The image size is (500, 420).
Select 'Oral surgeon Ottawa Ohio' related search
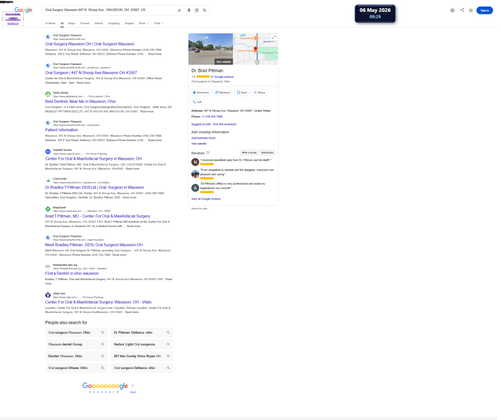click(76, 368)
